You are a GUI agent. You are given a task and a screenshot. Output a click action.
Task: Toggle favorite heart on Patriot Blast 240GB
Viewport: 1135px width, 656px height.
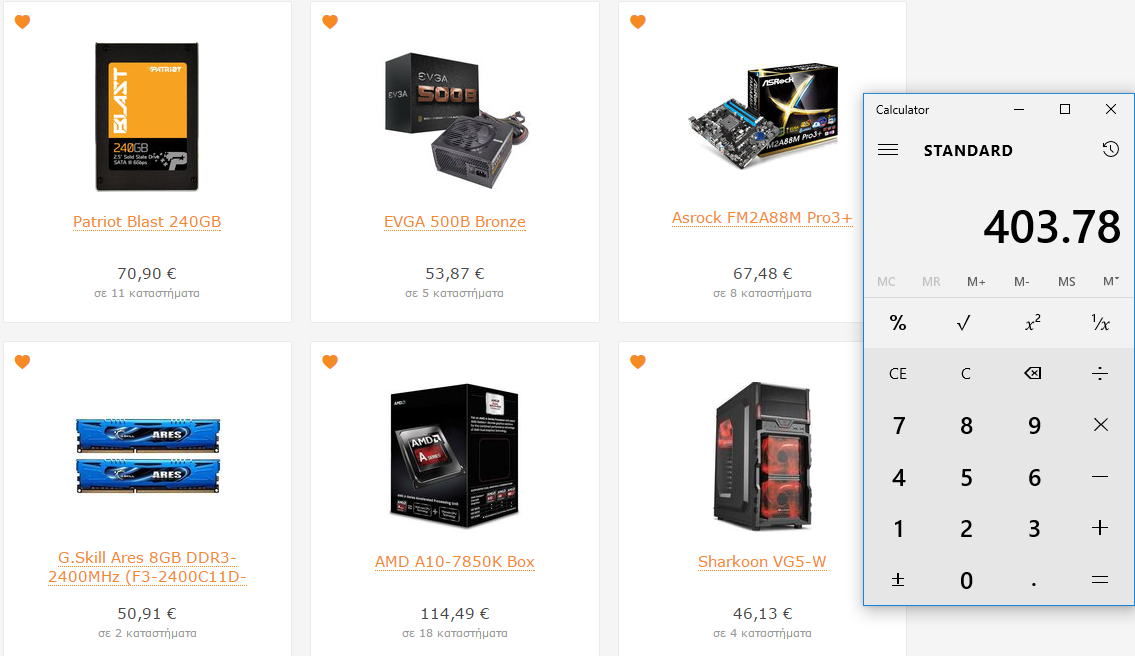(22, 22)
